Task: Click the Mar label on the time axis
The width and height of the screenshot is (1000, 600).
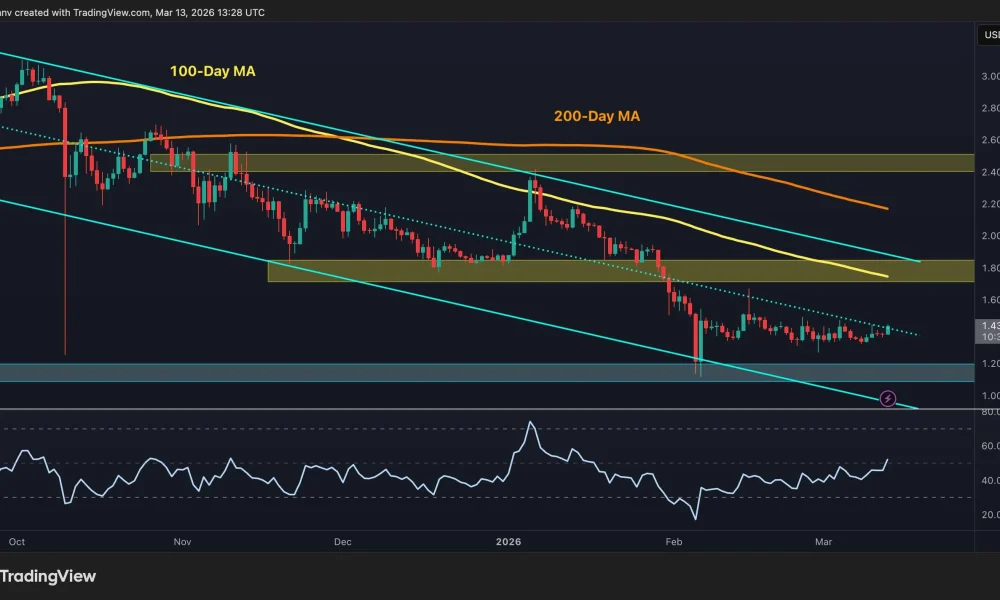Action: coord(823,541)
